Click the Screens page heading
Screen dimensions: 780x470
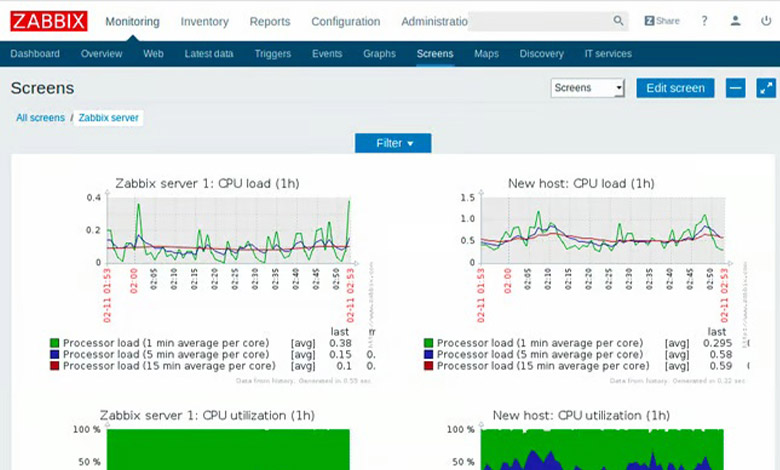pyautogui.click(x=42, y=88)
